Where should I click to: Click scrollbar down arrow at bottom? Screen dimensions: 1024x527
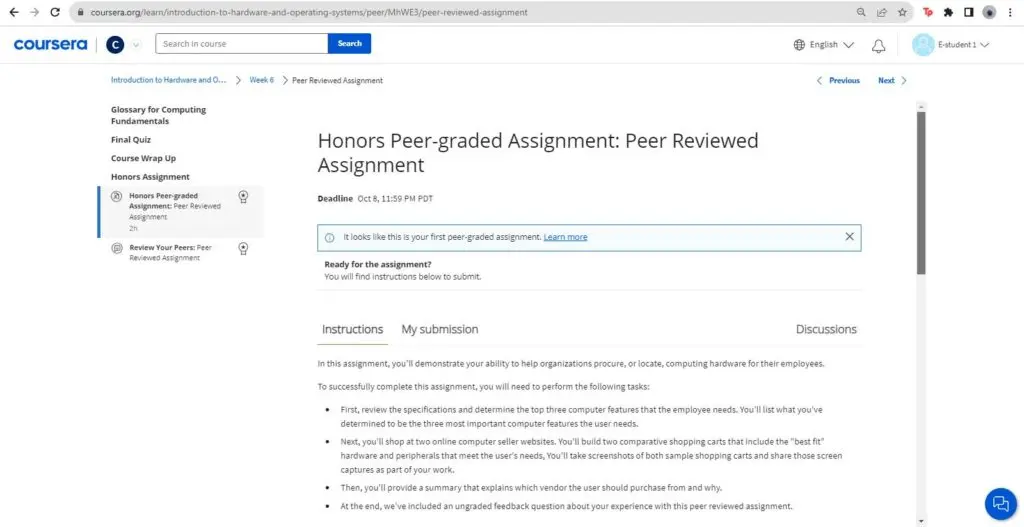[x=921, y=521]
